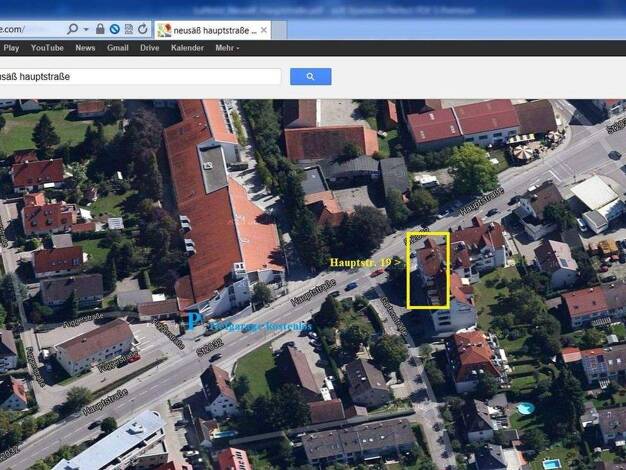Click the blue search button
The height and width of the screenshot is (470, 626).
point(310,76)
